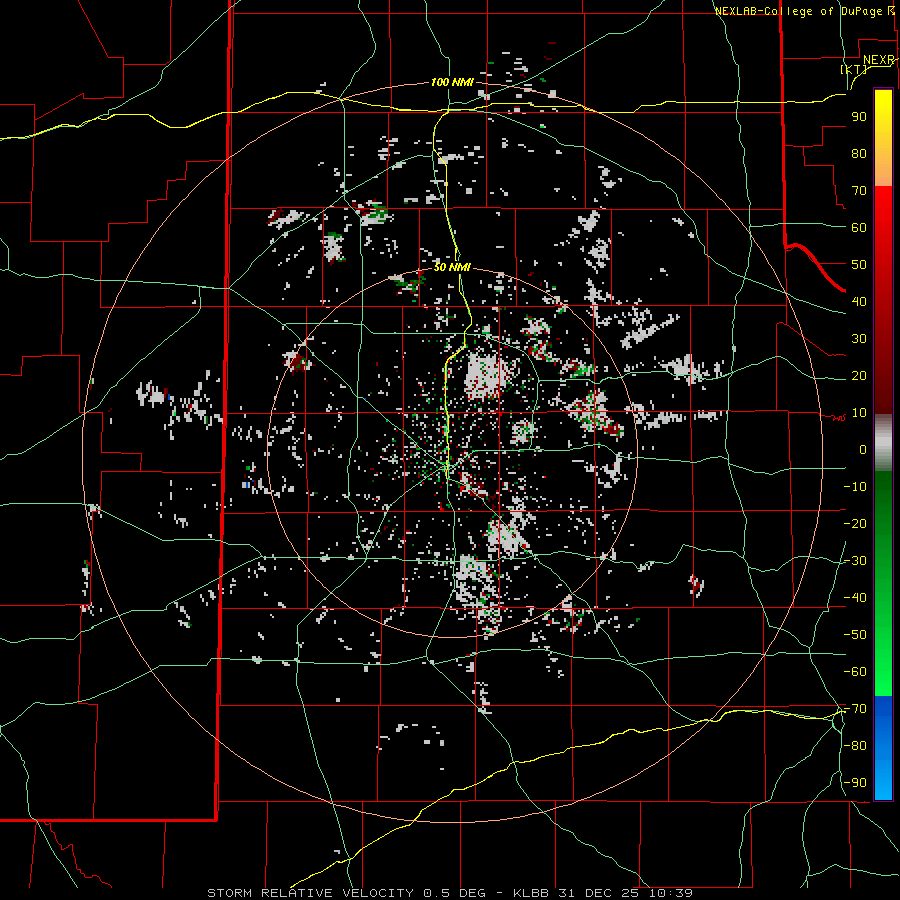Viewport: 900px width, 900px height.
Task: Click the -70 value on velocity scale
Action: coord(855,709)
